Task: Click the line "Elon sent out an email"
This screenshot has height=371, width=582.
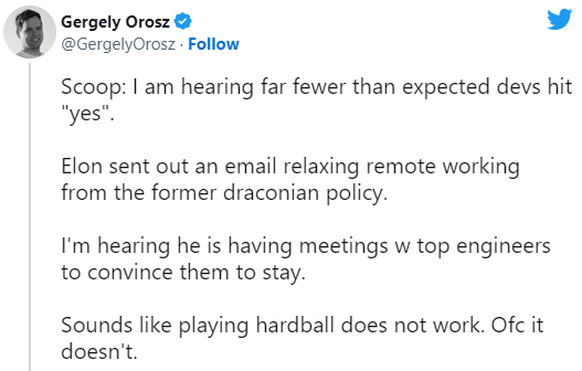Action: tap(290, 167)
